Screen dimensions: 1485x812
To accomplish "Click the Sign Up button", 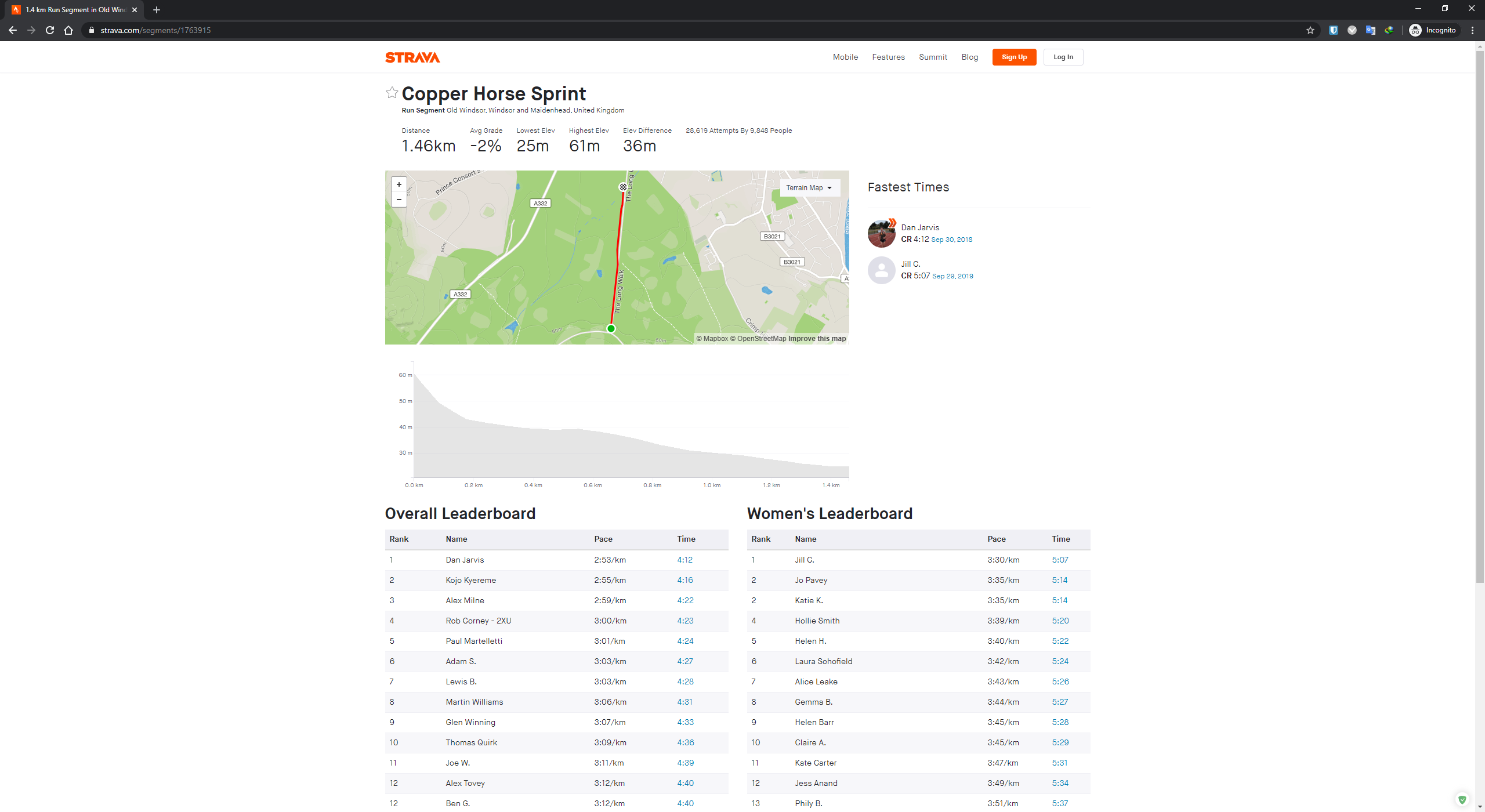I will point(1013,57).
